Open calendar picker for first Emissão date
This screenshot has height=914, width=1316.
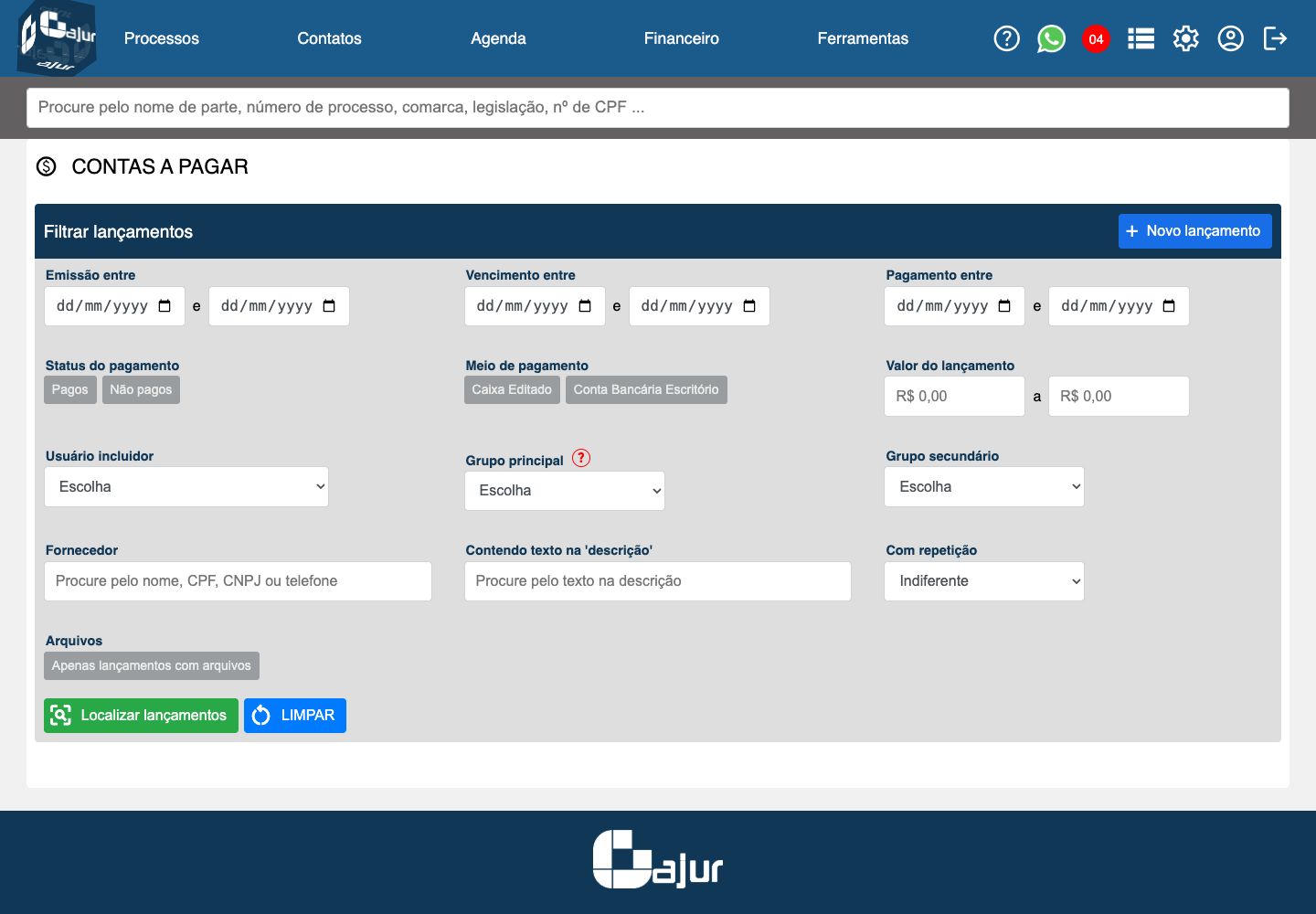coord(164,306)
